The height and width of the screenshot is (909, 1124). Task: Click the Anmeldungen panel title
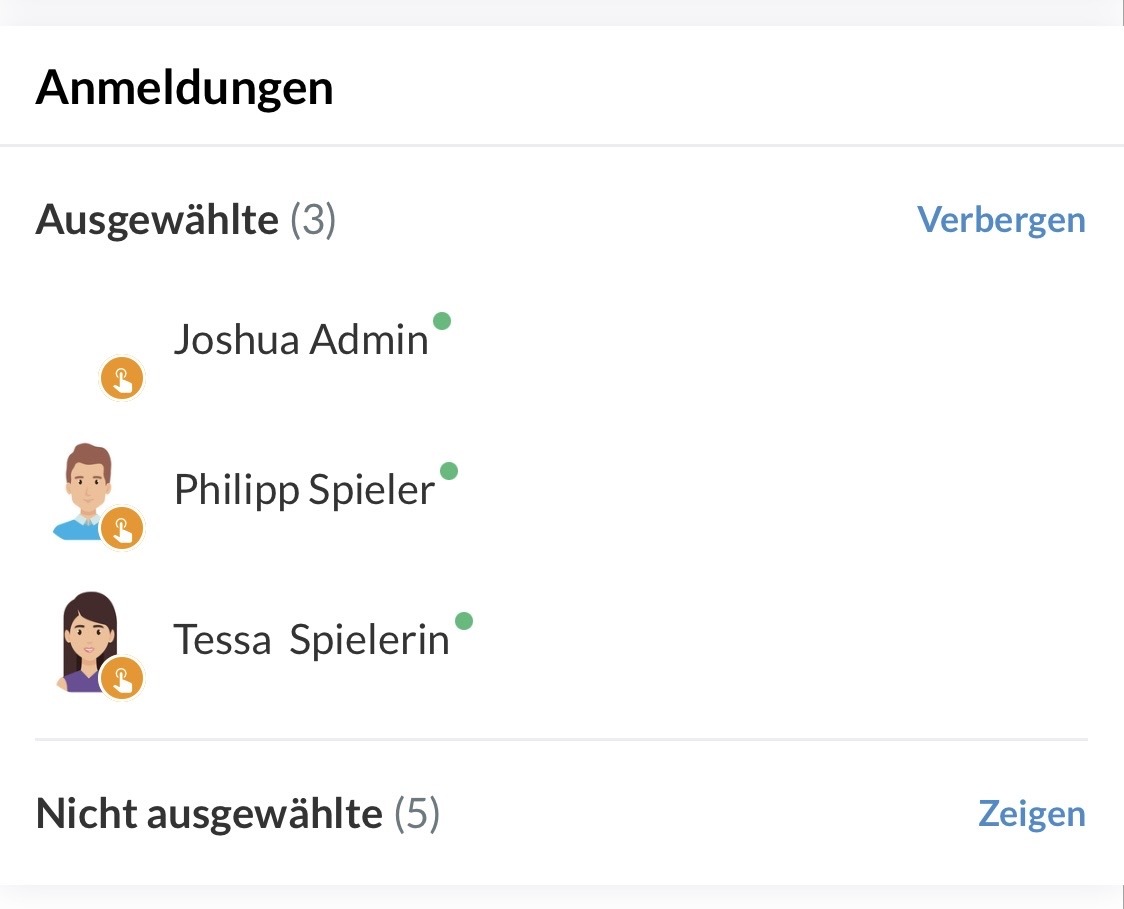pos(184,88)
